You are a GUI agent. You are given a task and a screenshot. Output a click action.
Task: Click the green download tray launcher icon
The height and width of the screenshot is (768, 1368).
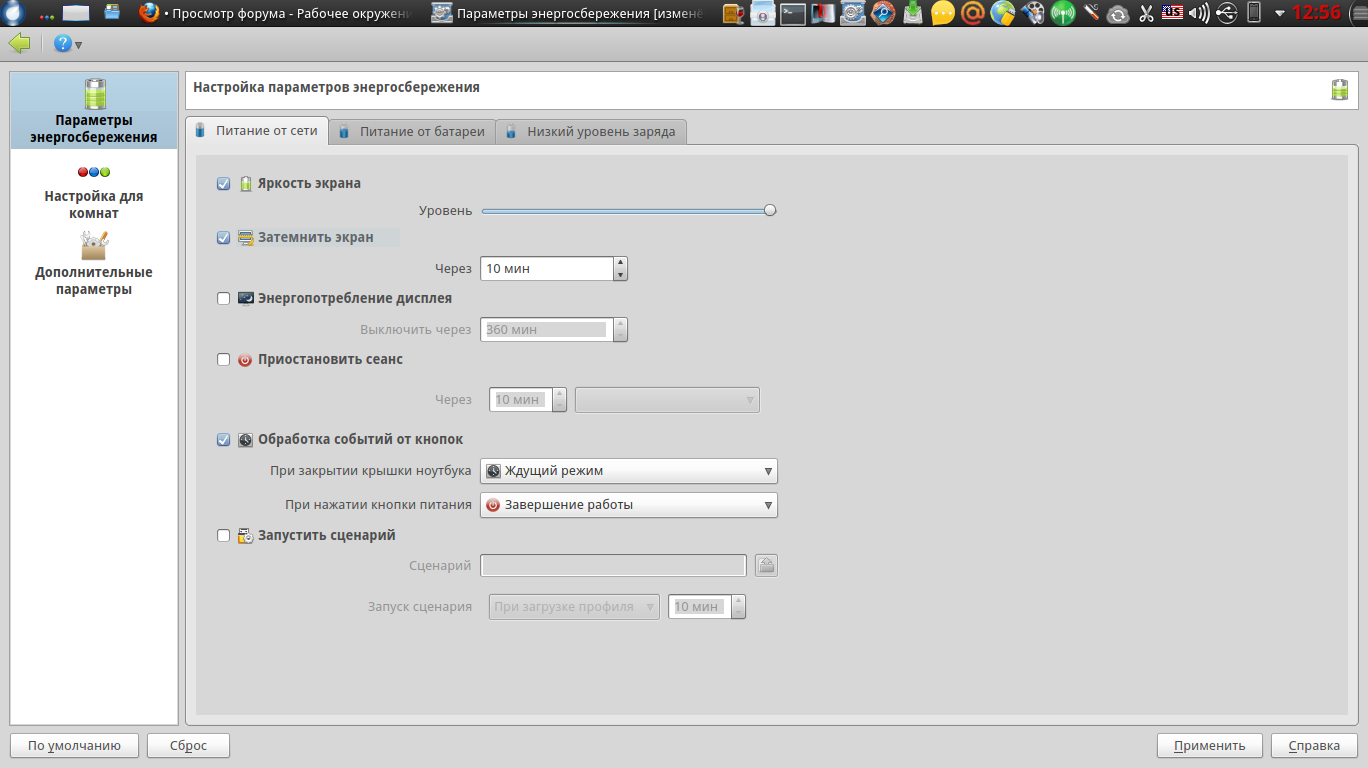[913, 13]
